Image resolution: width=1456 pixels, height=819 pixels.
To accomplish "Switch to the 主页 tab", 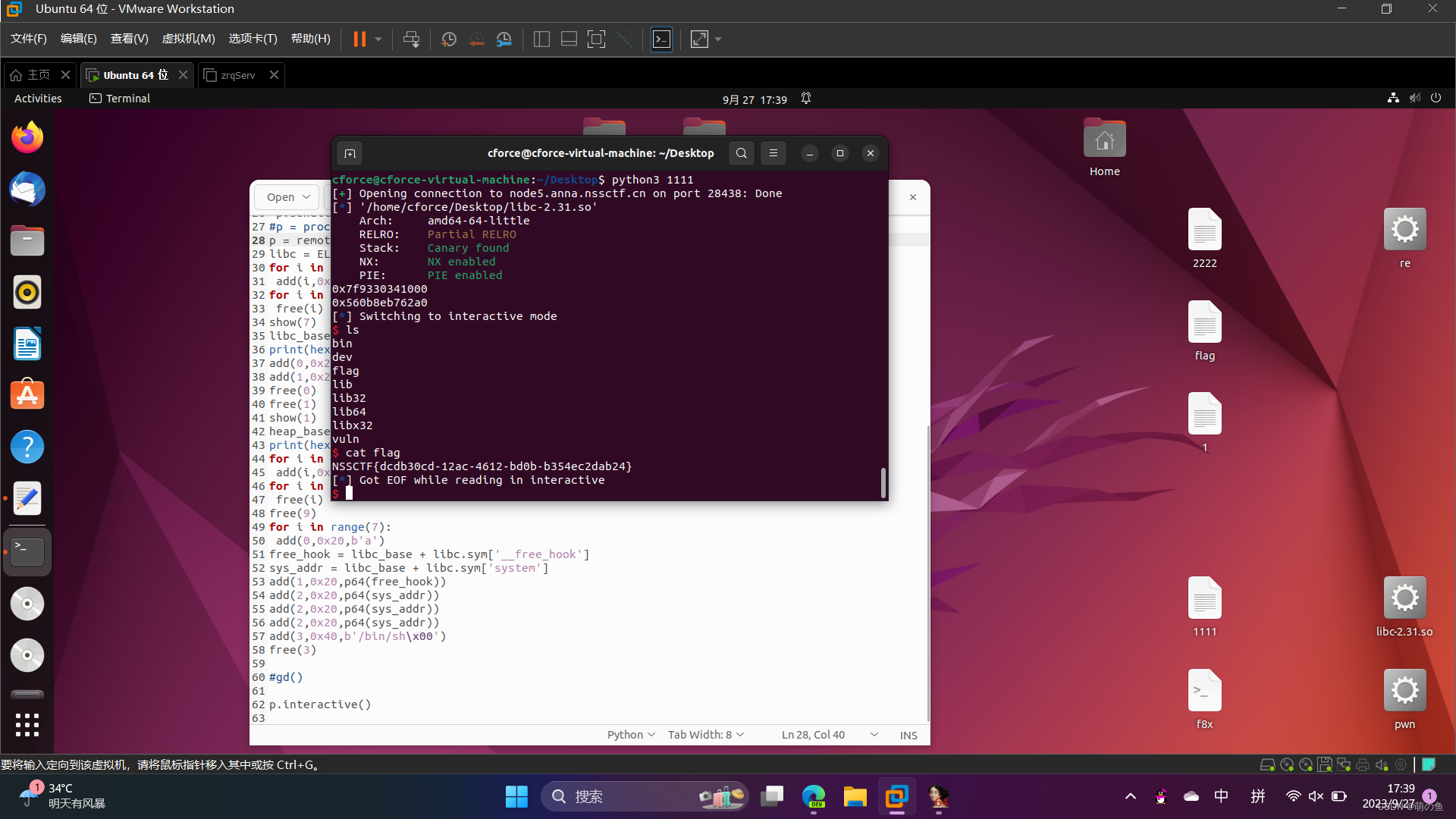I will click(39, 75).
